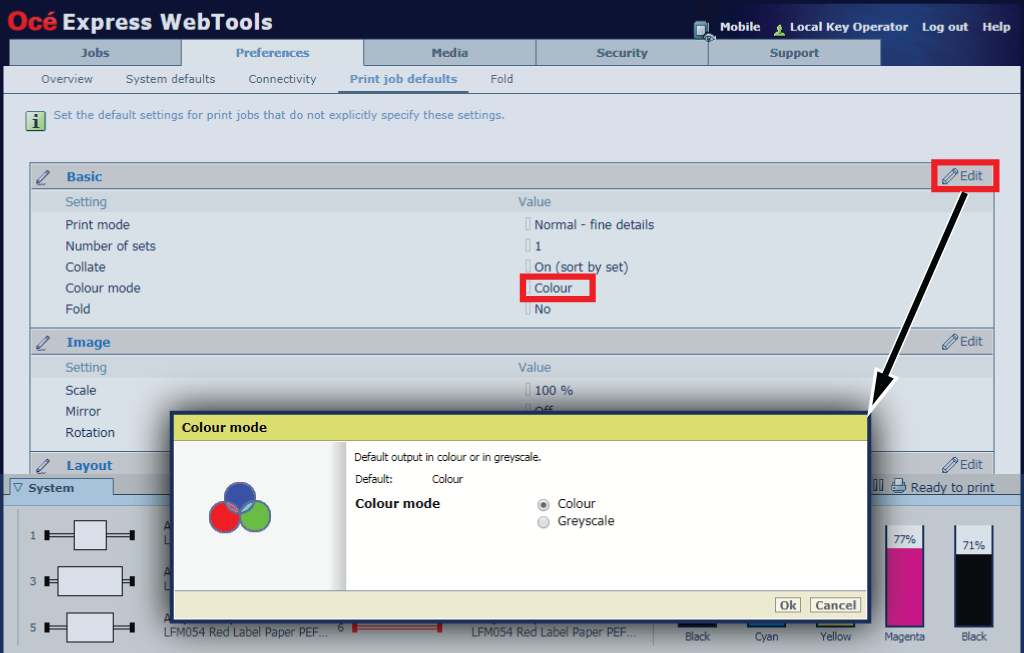Select the Colour radio button

pyautogui.click(x=543, y=505)
